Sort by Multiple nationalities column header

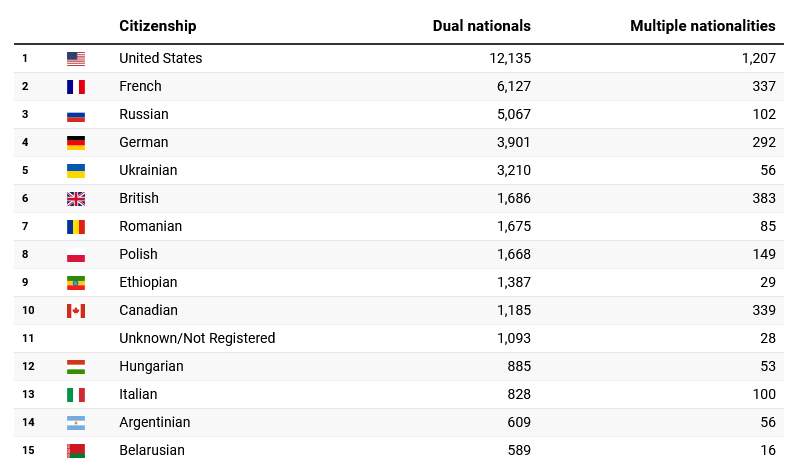(x=702, y=26)
